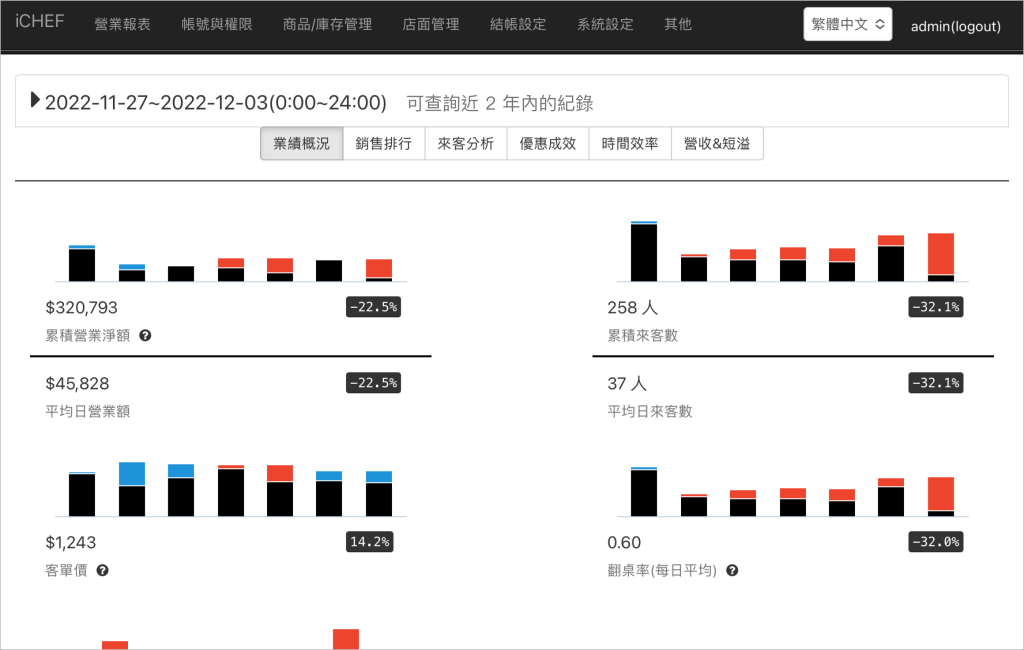The height and width of the screenshot is (650, 1024).
Task: Open the 結帳設定 menu
Action: [x=519, y=24]
